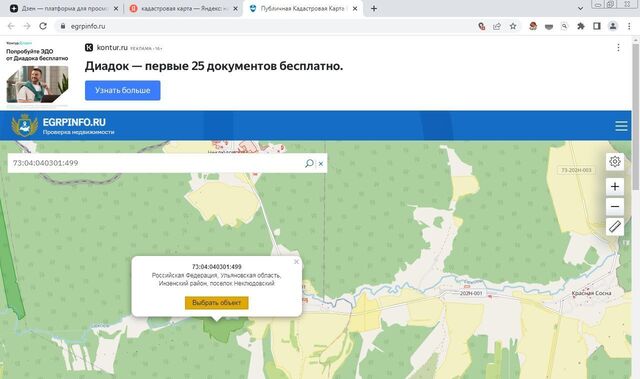Viewport: 640px width, 379px height.
Task: Go back to previous page
Action: pyautogui.click(x=11, y=26)
